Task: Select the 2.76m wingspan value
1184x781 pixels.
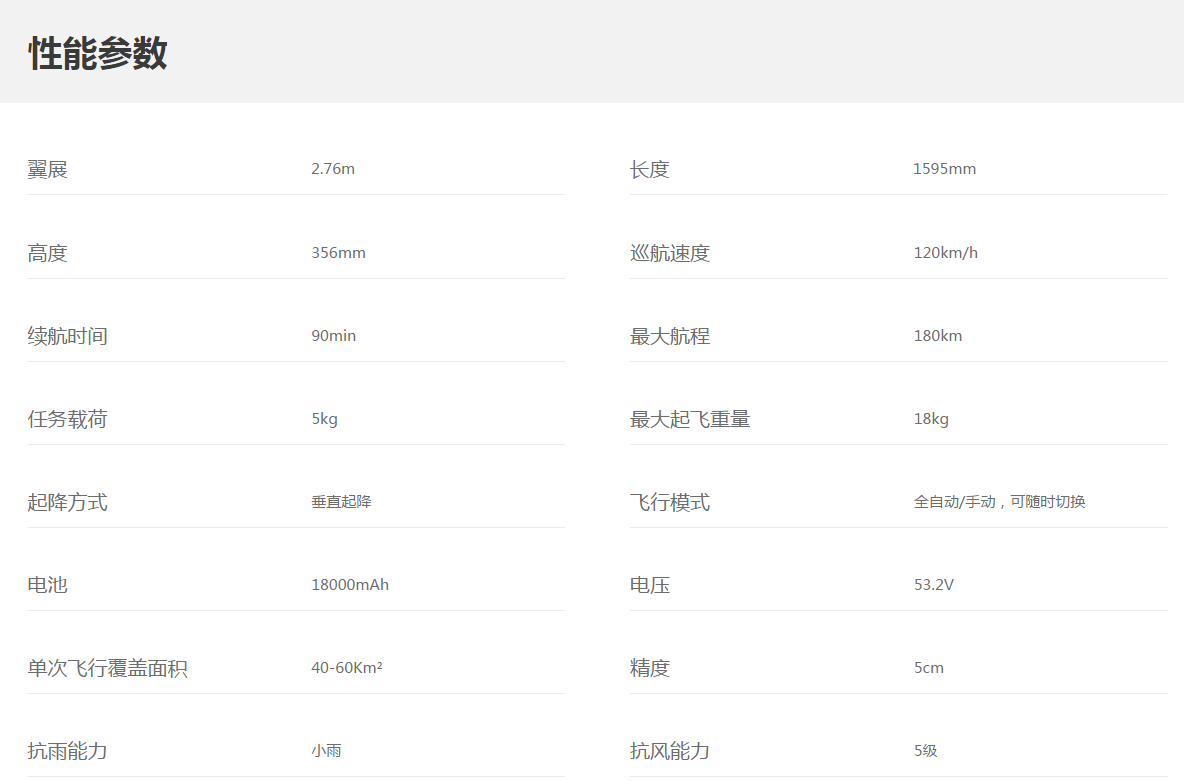Action: coord(333,169)
